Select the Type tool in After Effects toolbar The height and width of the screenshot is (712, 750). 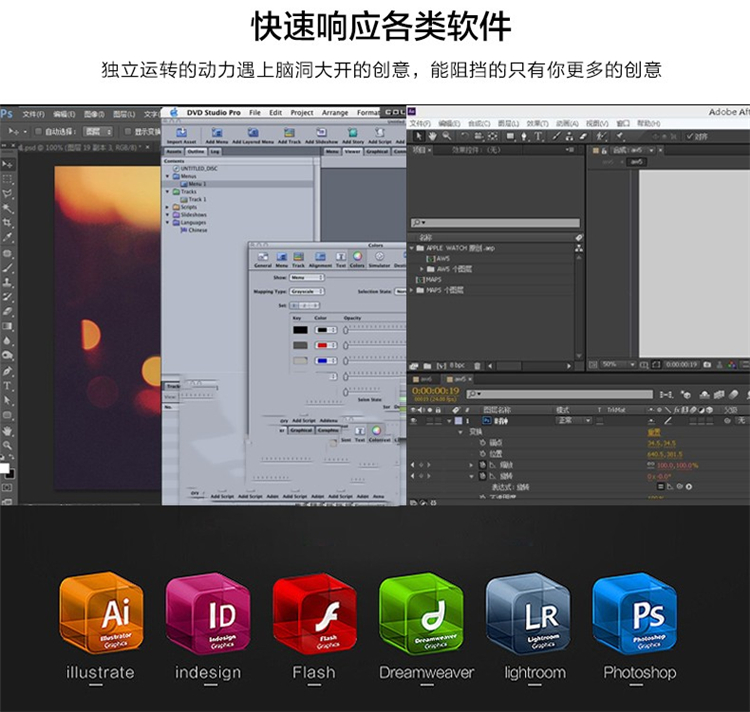tap(537, 136)
